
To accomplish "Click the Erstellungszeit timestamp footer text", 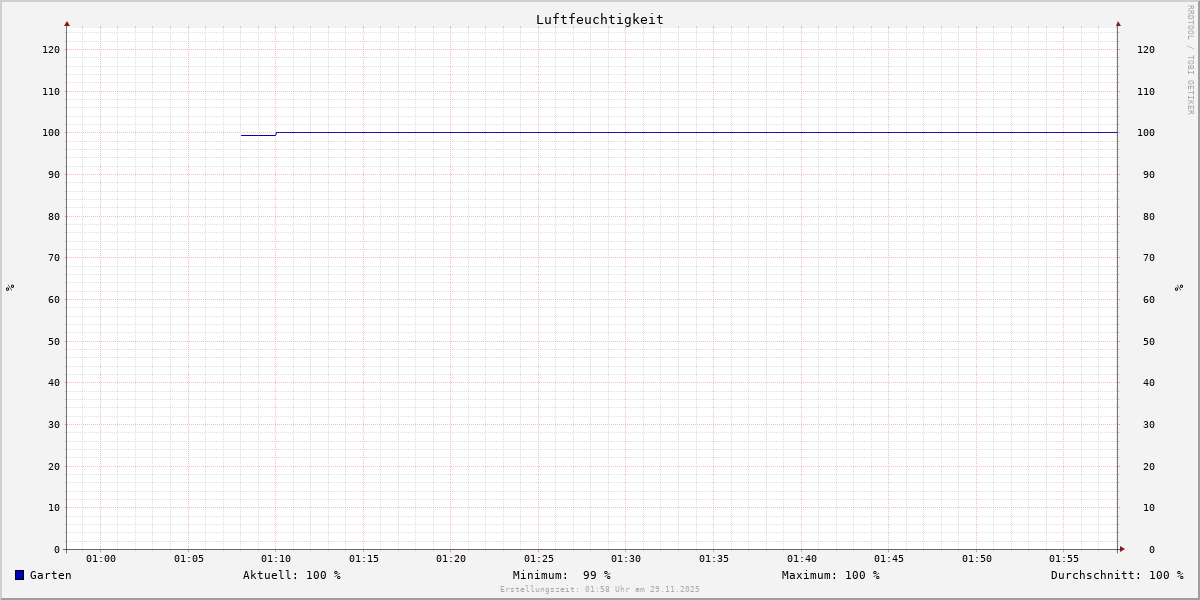I will click(x=600, y=590).
